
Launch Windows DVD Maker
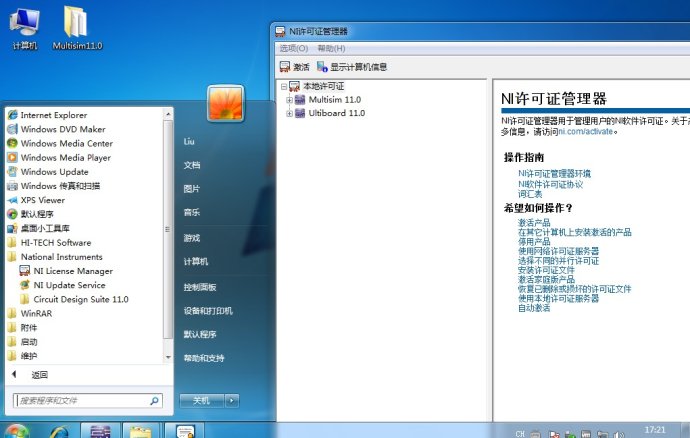click(57, 129)
